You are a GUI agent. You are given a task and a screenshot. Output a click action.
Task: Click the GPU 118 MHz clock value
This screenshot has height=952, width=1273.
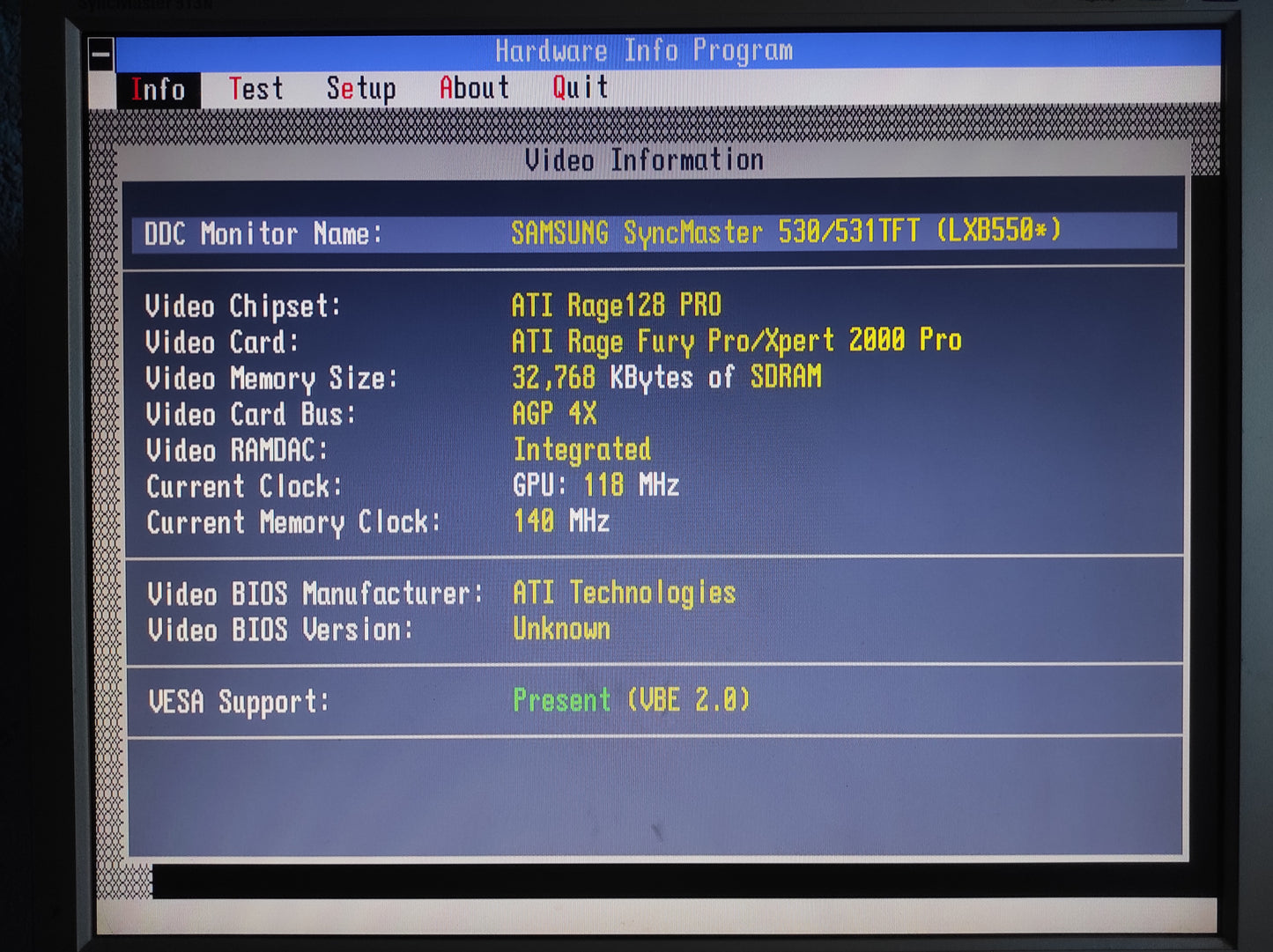597,485
